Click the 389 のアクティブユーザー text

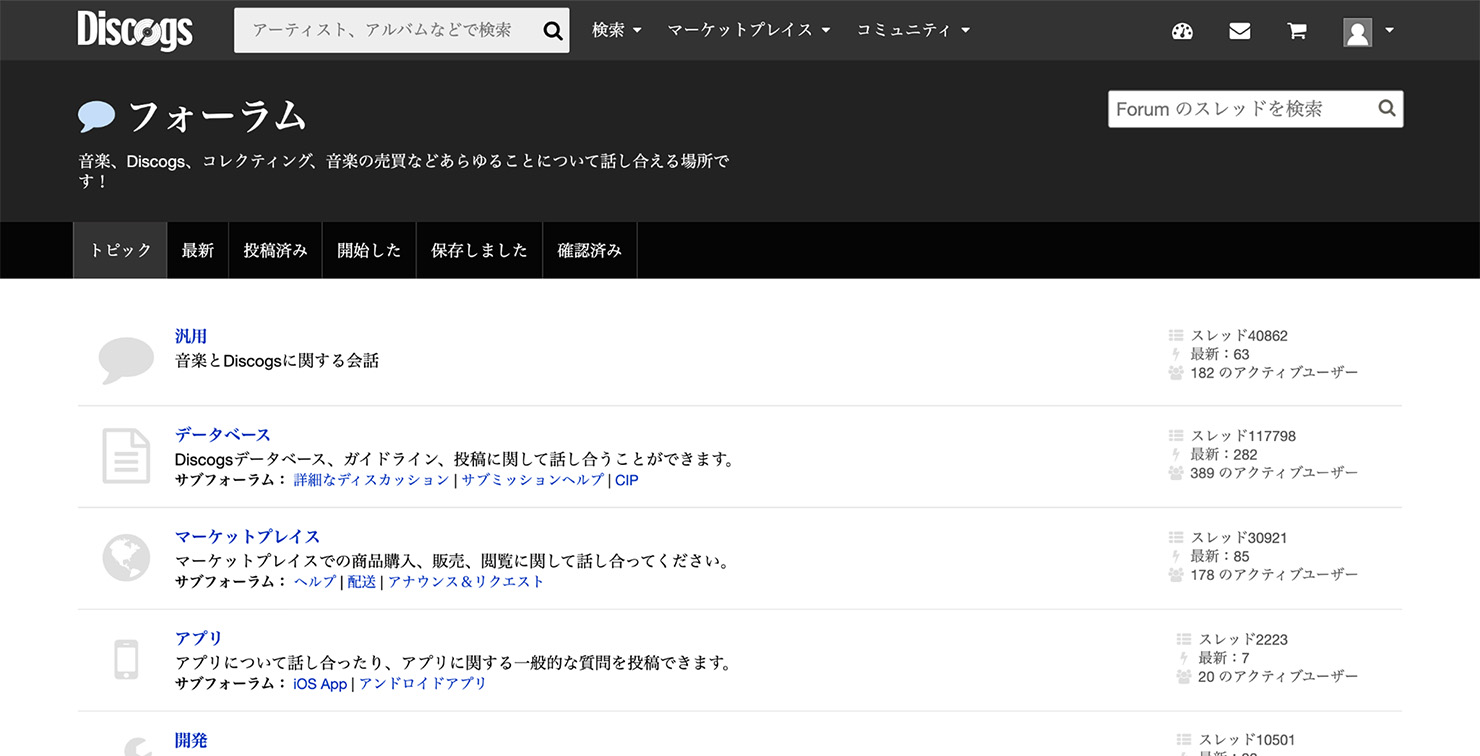1274,473
